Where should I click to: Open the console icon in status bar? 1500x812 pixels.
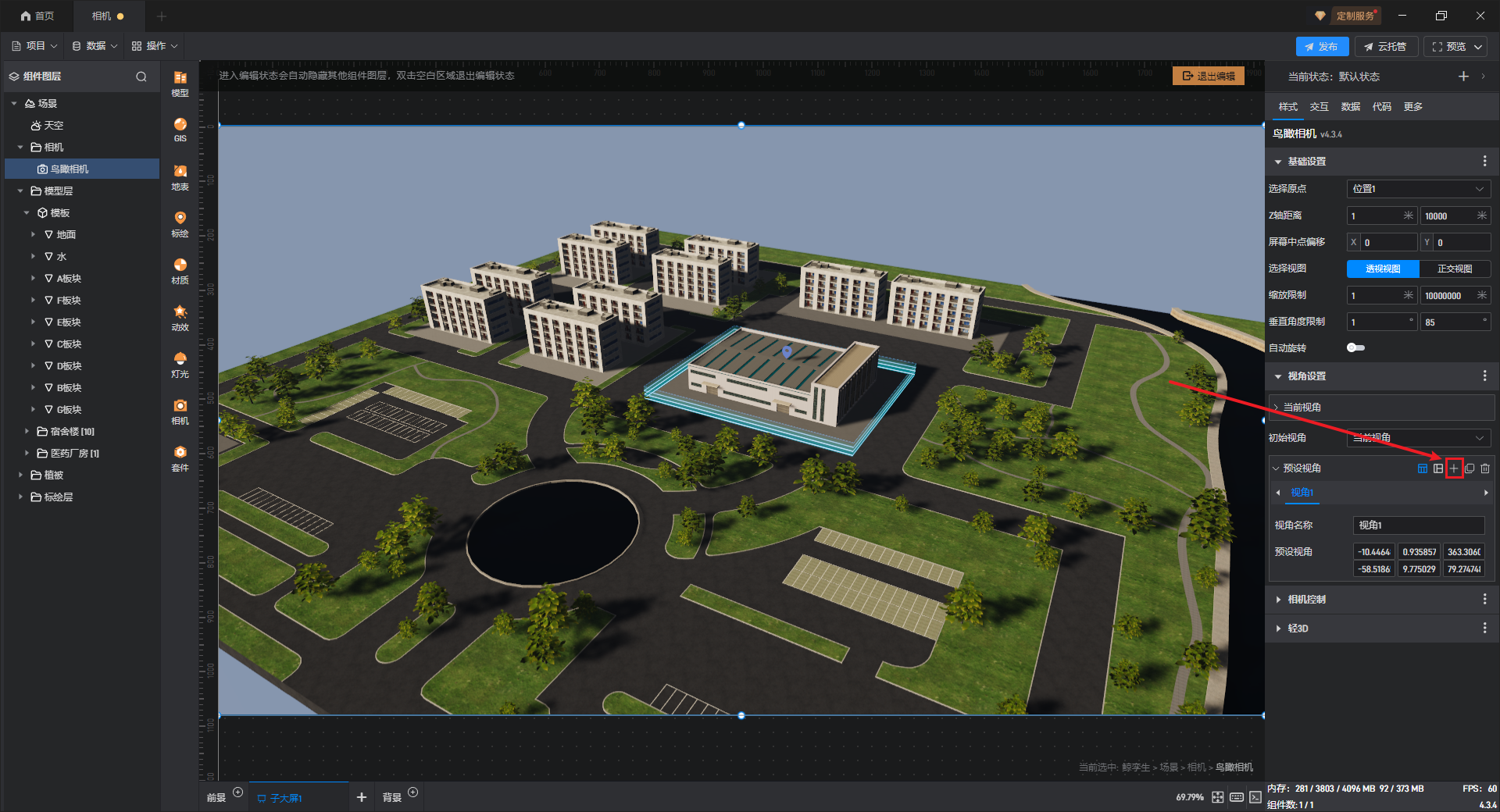click(1255, 797)
